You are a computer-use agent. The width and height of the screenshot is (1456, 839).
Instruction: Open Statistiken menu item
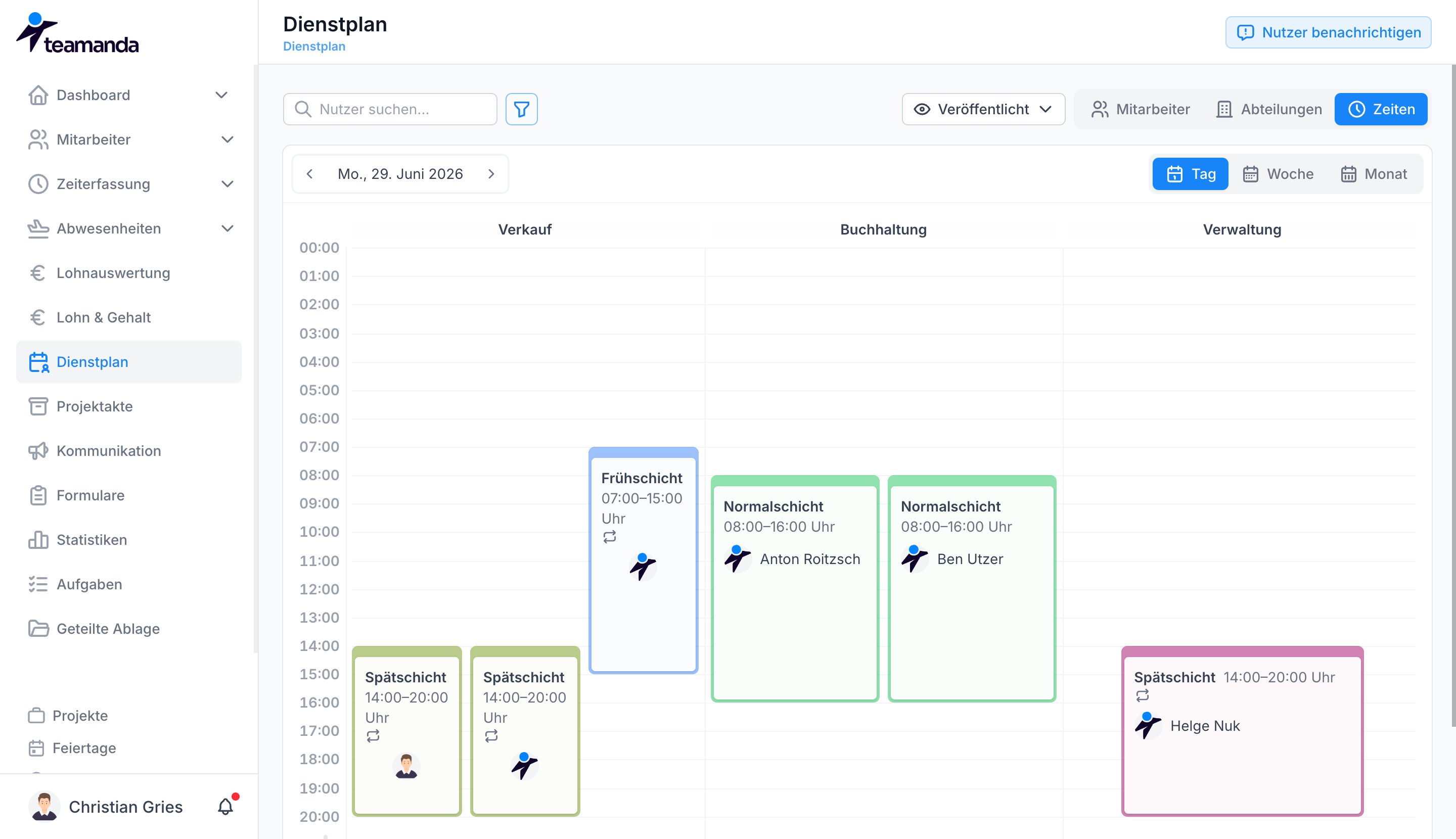click(128, 539)
